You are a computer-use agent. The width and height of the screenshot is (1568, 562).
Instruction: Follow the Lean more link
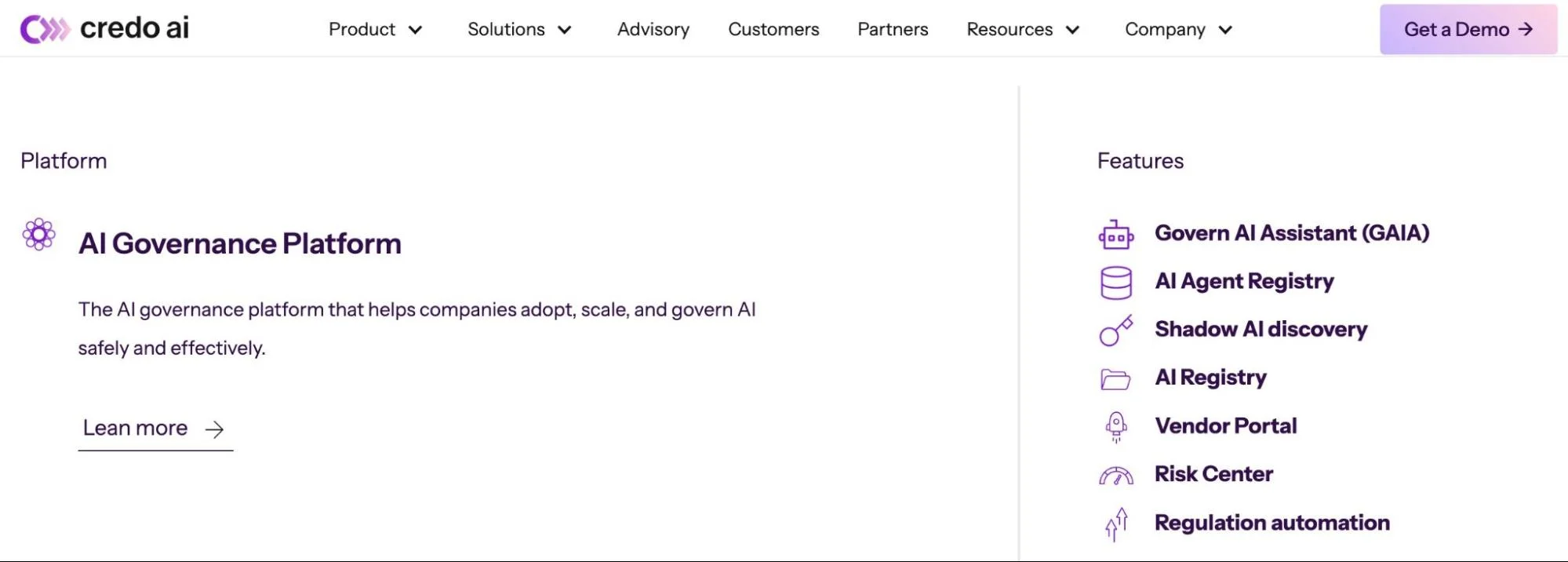pos(155,429)
